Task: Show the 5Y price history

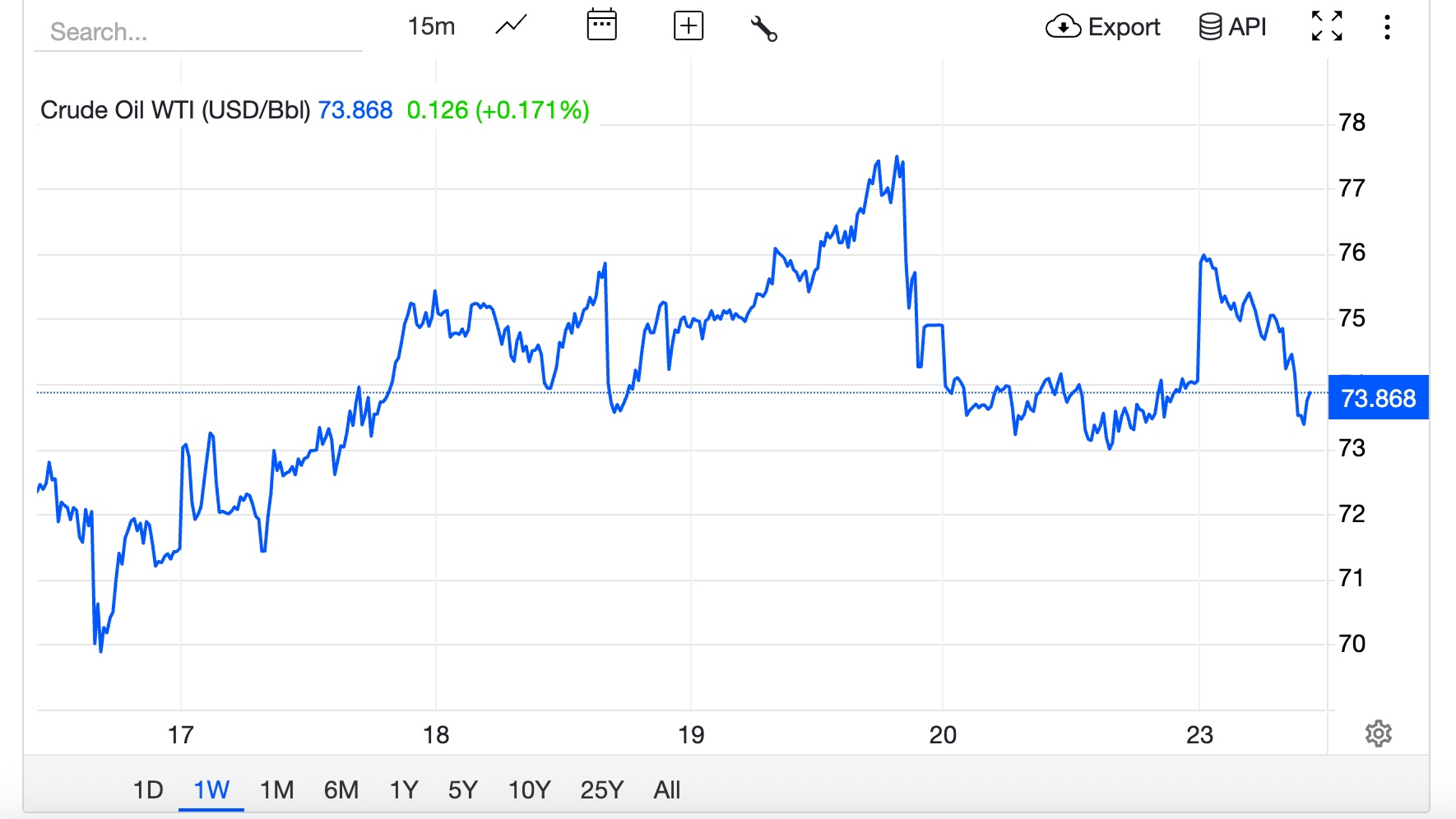Action: [x=462, y=790]
